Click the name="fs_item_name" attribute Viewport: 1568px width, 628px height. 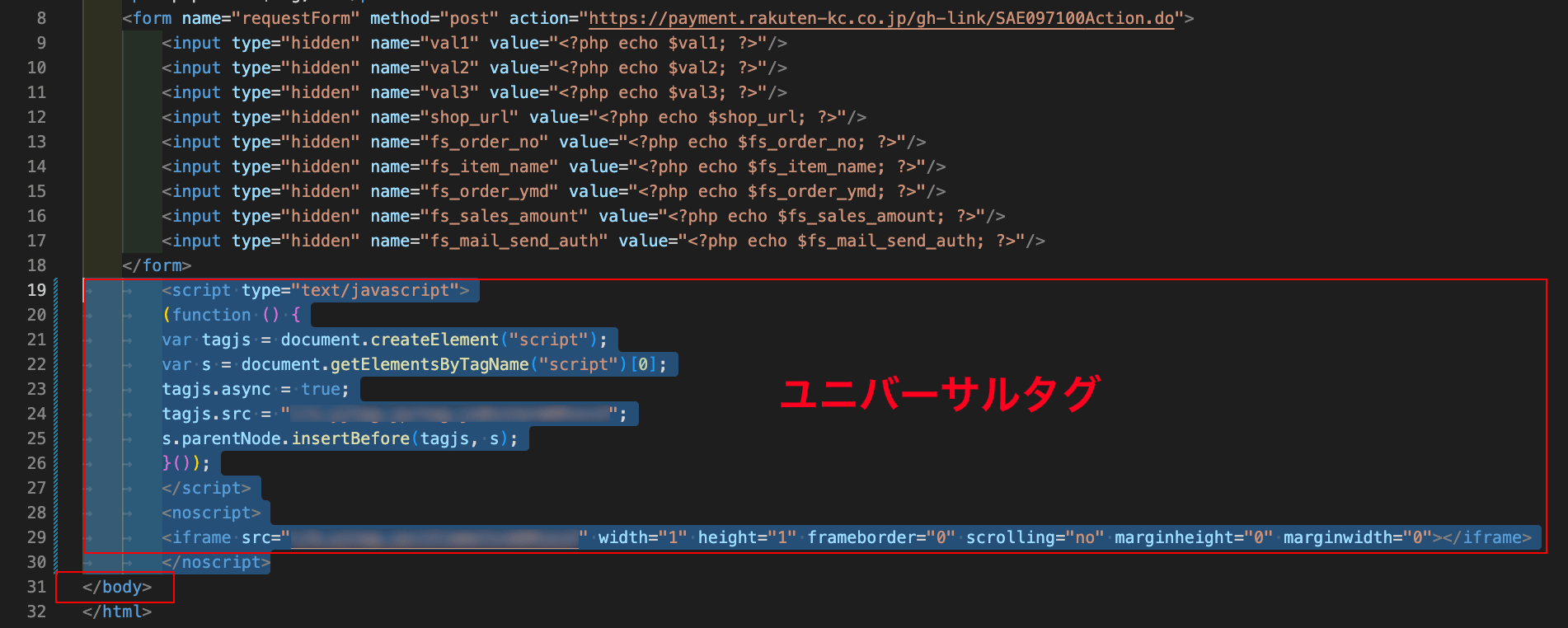click(x=464, y=166)
